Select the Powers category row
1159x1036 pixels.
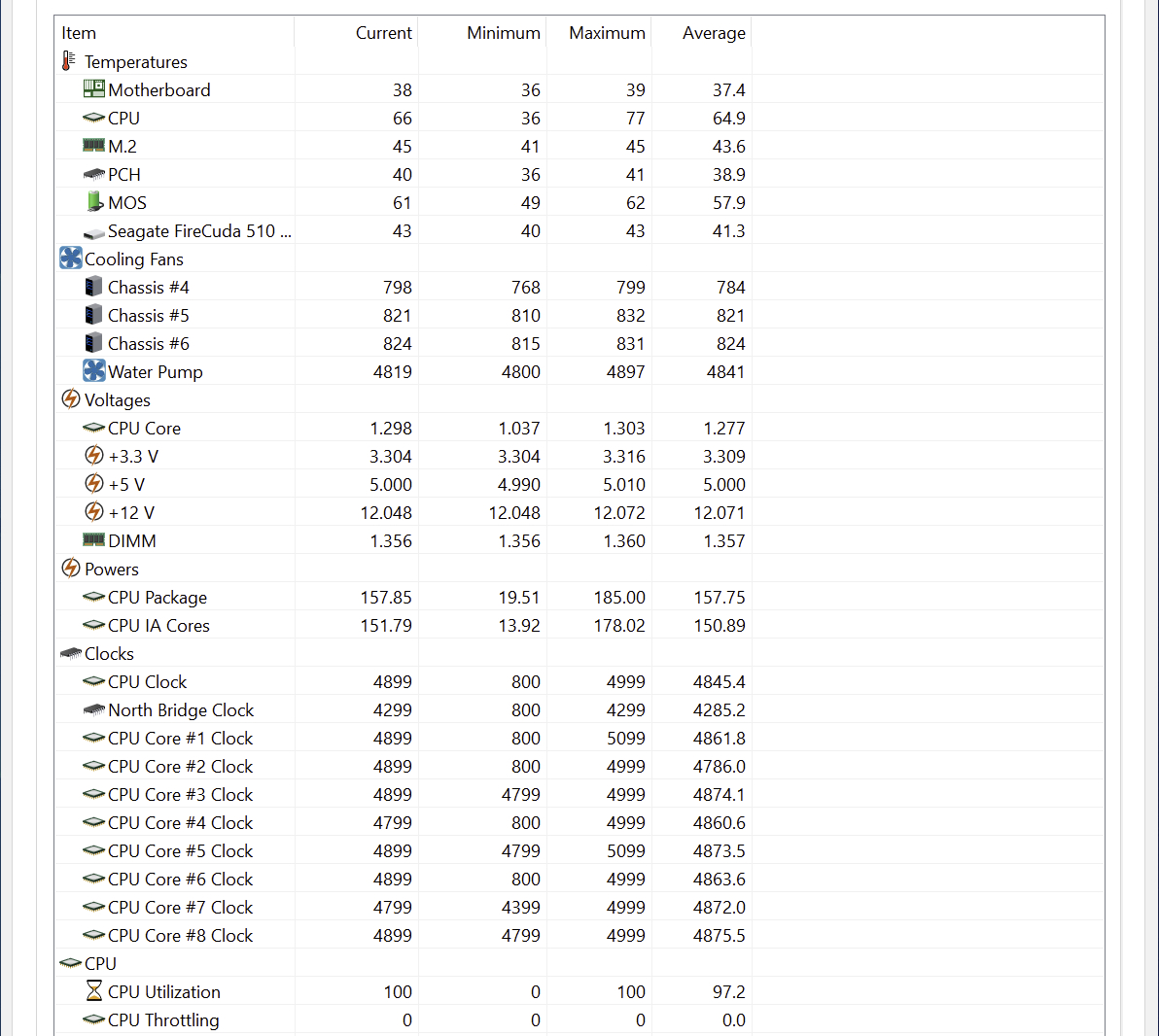(x=111, y=570)
